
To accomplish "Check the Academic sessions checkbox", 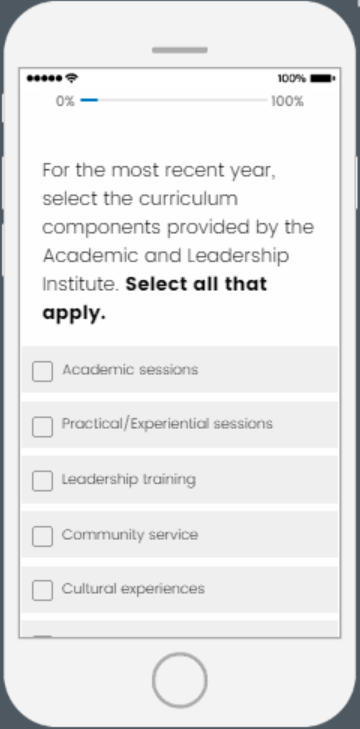I will pos(42,371).
